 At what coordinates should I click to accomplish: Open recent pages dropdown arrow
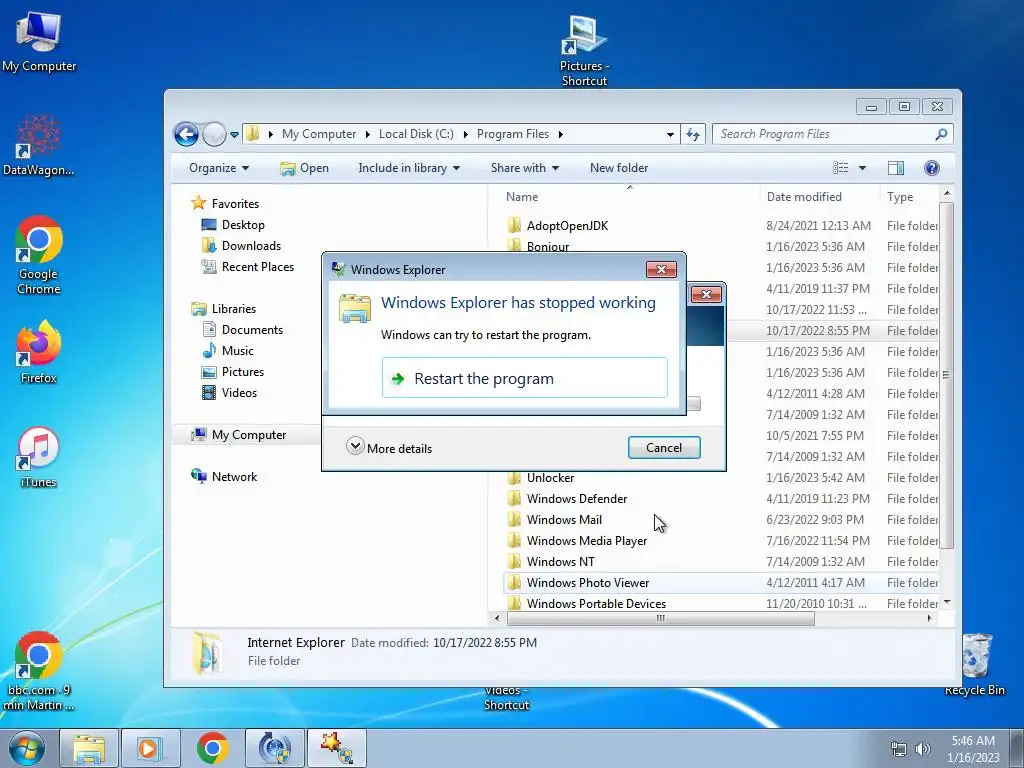point(234,135)
